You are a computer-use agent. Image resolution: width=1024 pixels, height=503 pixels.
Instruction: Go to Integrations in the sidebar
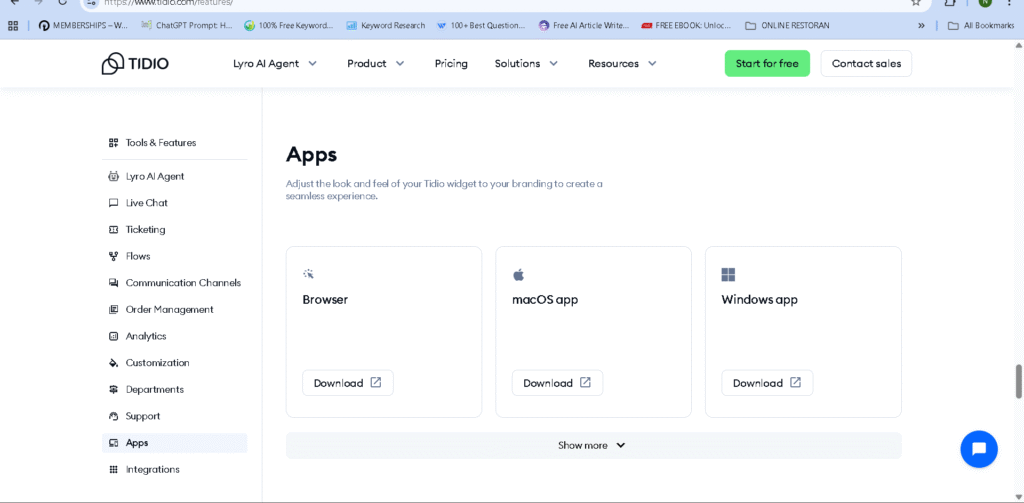click(152, 470)
